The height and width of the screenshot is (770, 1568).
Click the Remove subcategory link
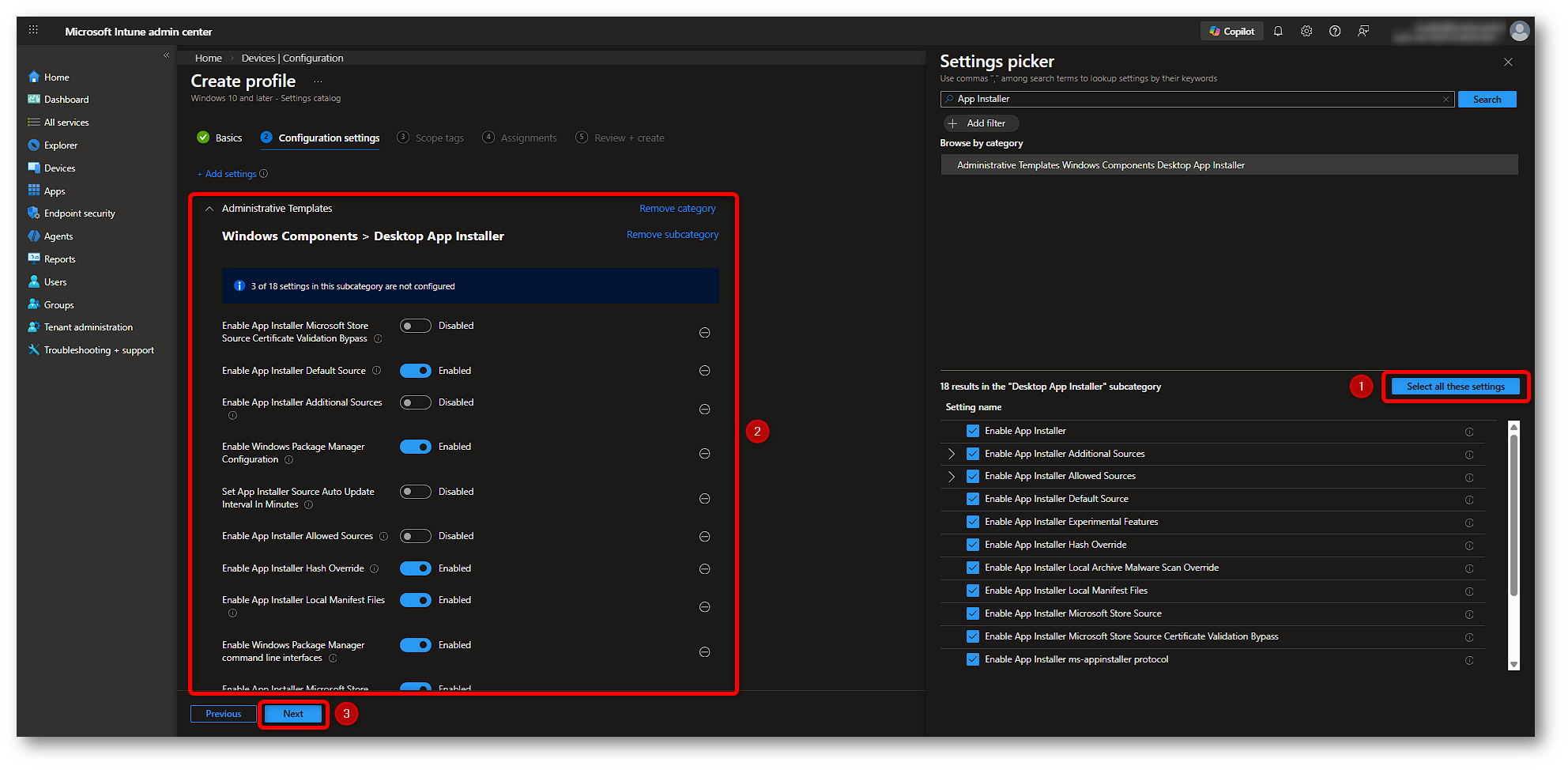[x=673, y=235]
